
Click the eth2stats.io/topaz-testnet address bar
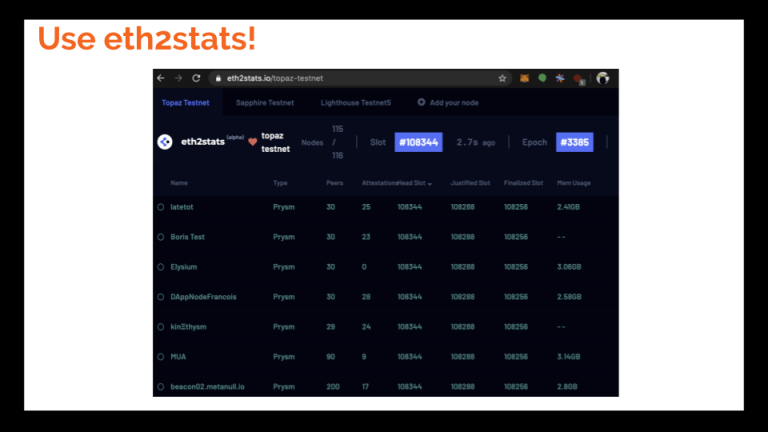coord(360,78)
